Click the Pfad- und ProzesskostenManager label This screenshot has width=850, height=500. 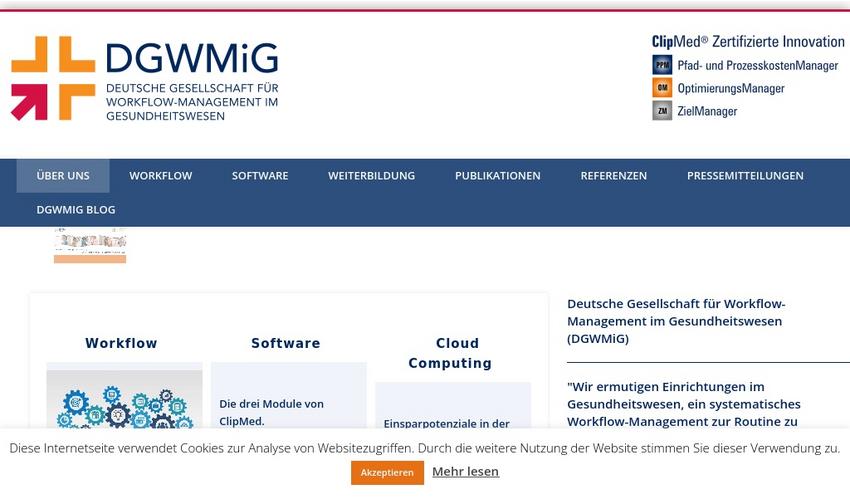pyautogui.click(x=757, y=66)
